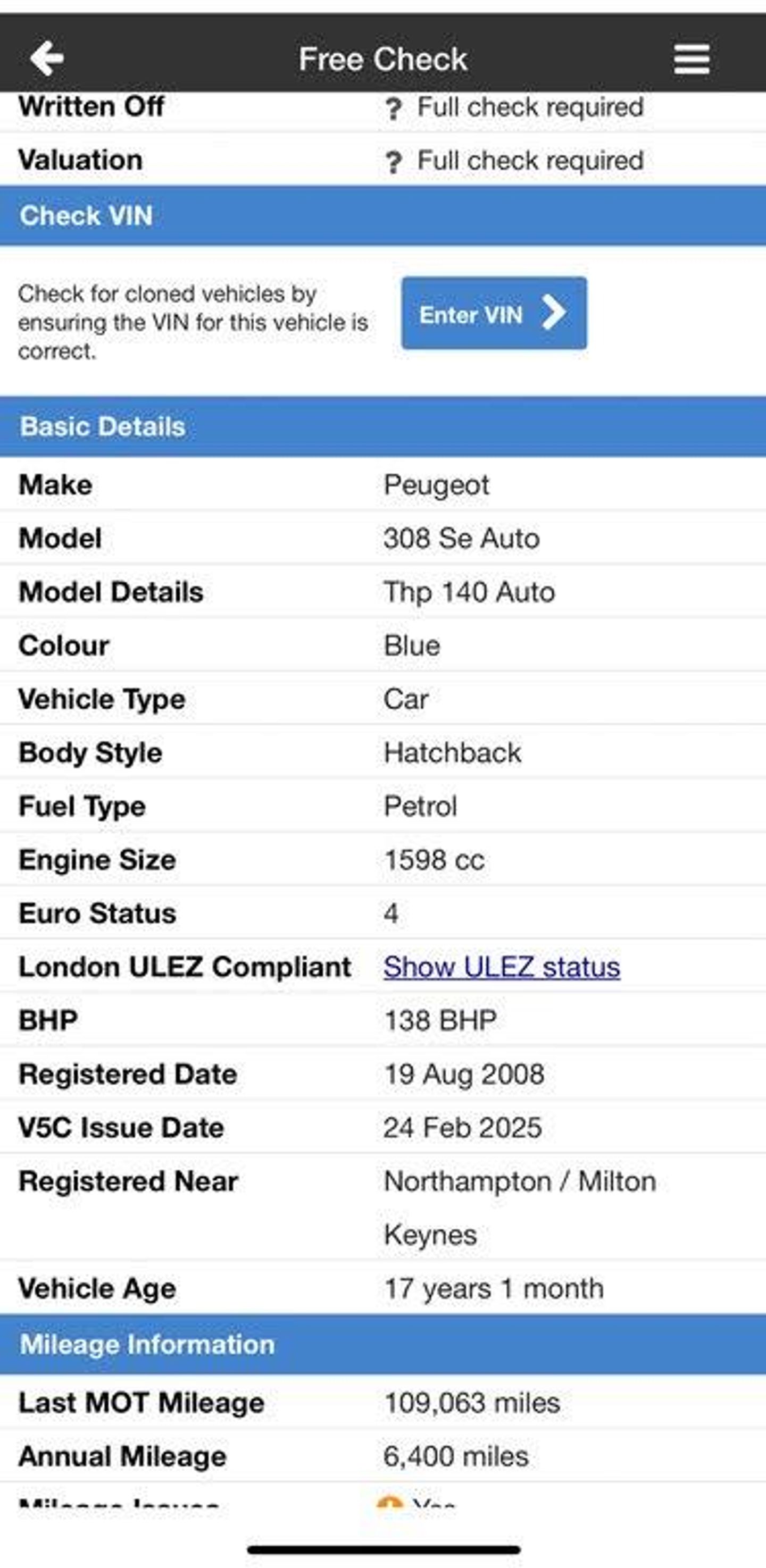Open the hamburger menu icon
This screenshot has width=766, height=1568.
tap(691, 59)
